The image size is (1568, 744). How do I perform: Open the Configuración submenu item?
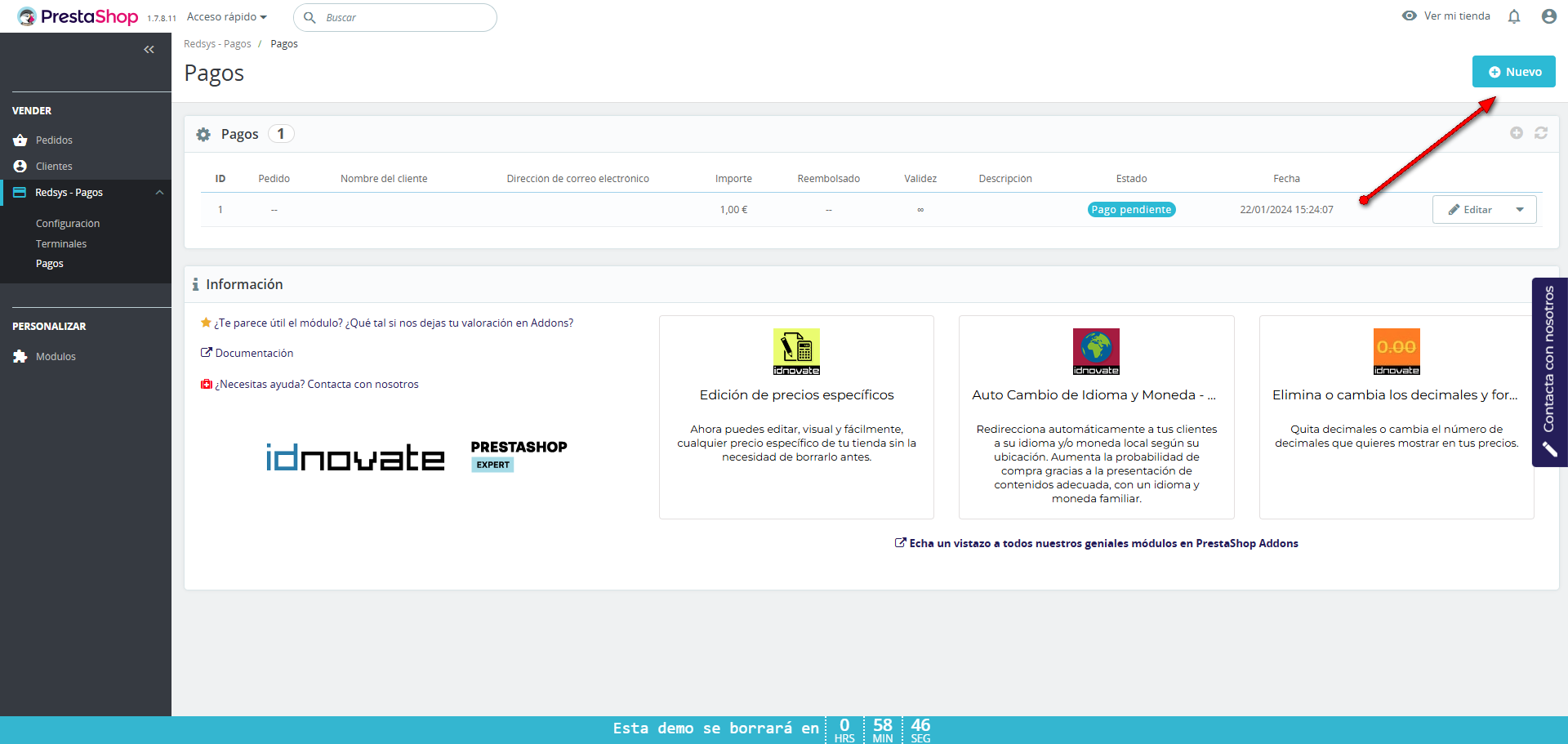click(68, 224)
